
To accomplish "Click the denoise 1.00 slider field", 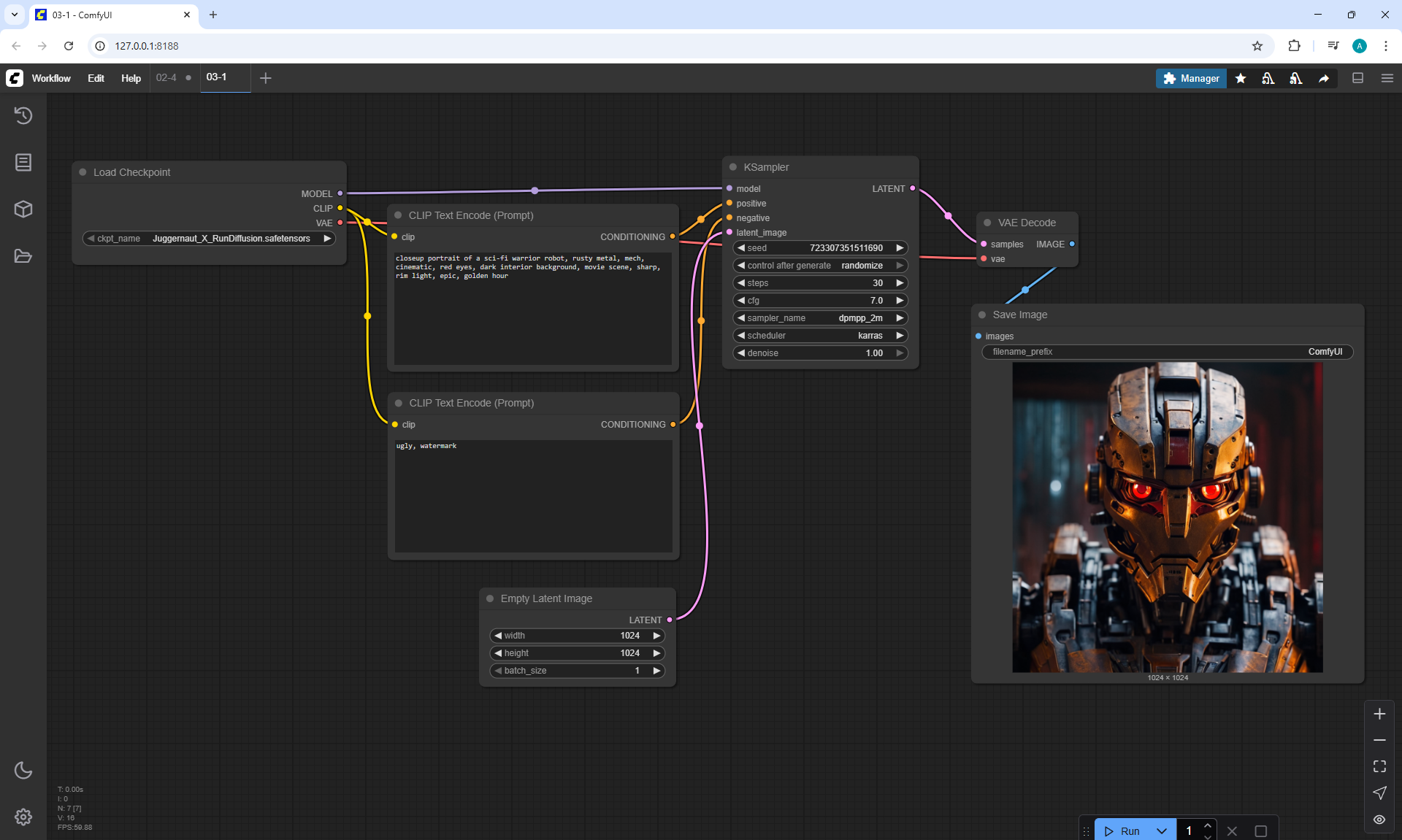I will pos(819,353).
